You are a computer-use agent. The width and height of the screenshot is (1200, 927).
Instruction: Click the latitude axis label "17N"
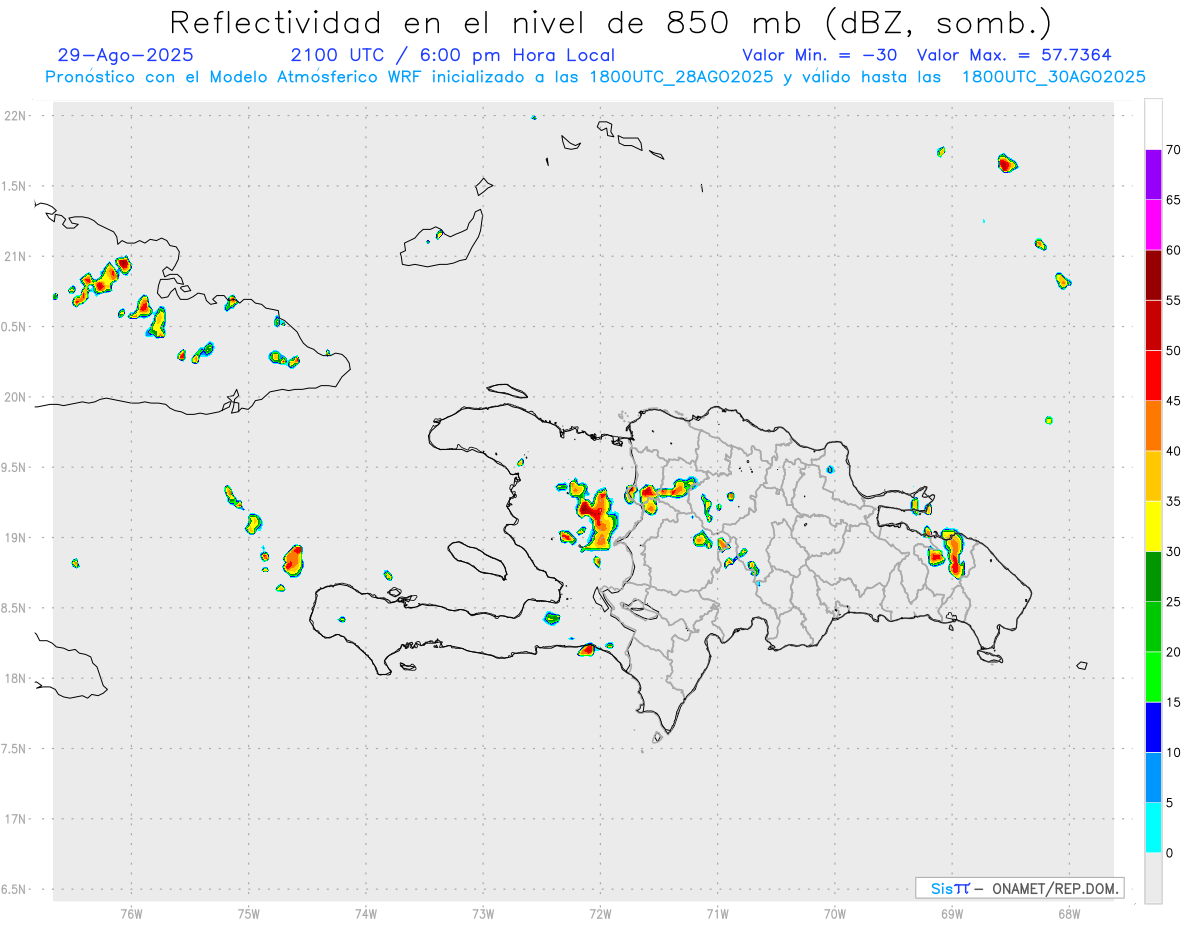pyautogui.click(x=16, y=819)
